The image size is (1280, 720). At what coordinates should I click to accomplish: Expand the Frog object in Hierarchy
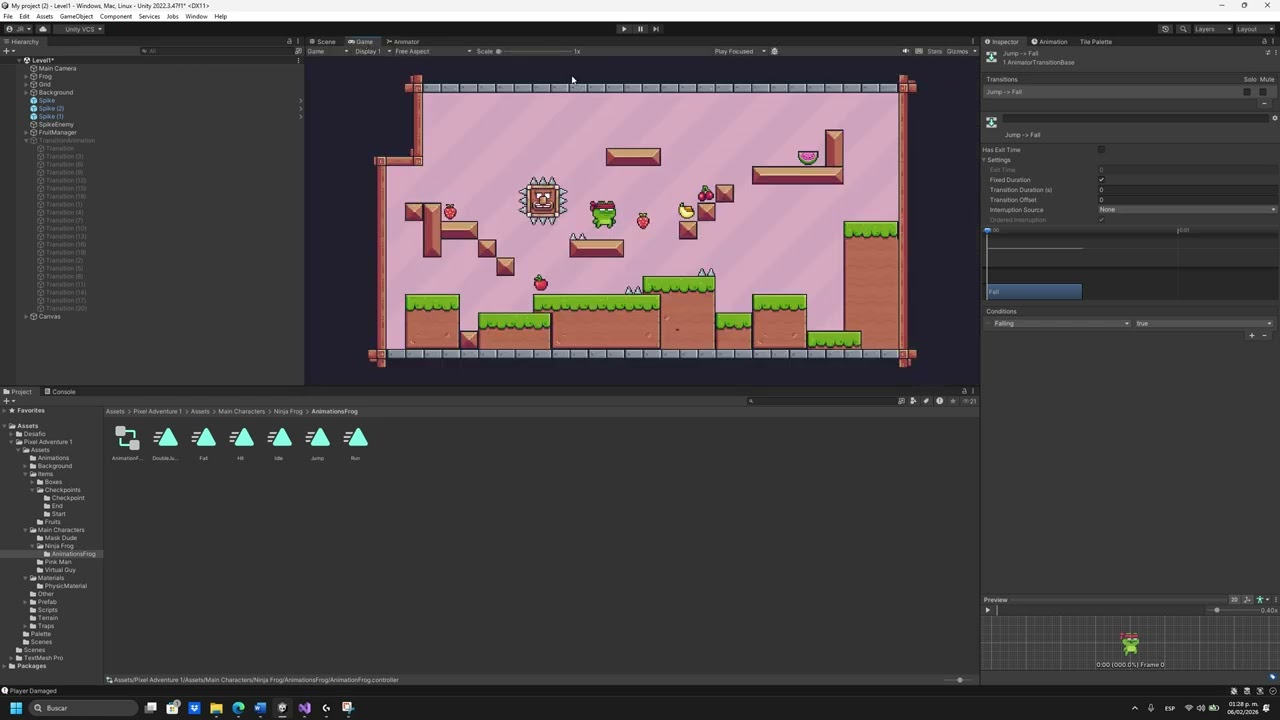(26, 76)
